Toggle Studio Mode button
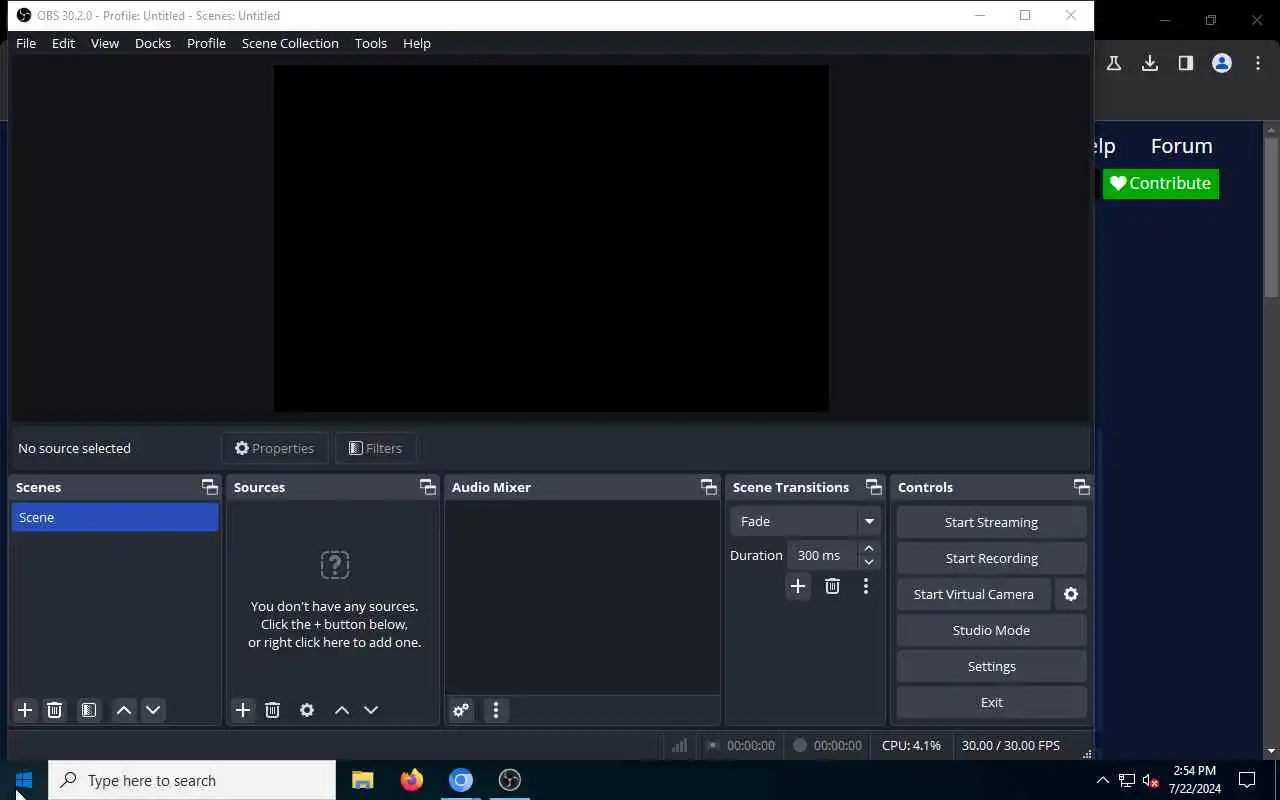Image resolution: width=1280 pixels, height=800 pixels. 991,630
